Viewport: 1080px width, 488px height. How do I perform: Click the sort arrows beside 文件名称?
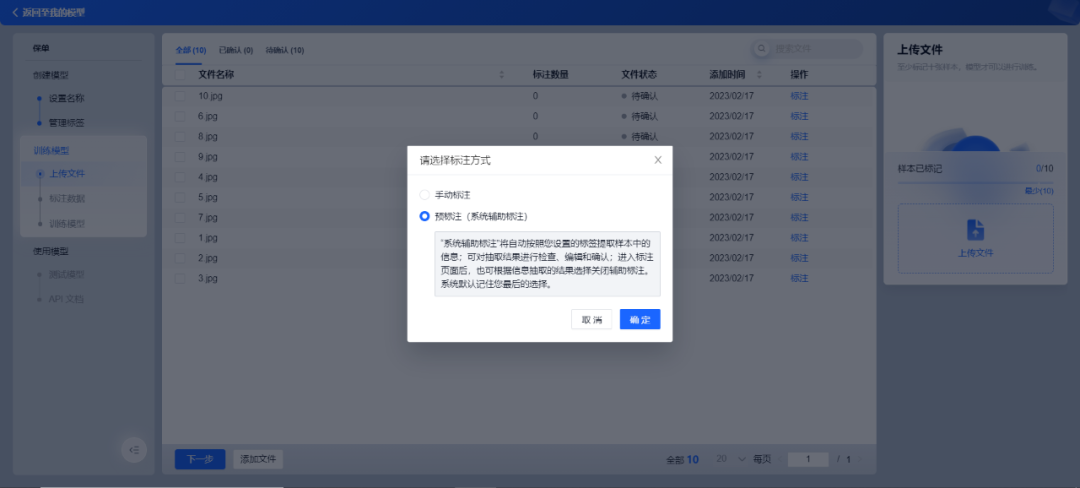pyautogui.click(x=501, y=74)
